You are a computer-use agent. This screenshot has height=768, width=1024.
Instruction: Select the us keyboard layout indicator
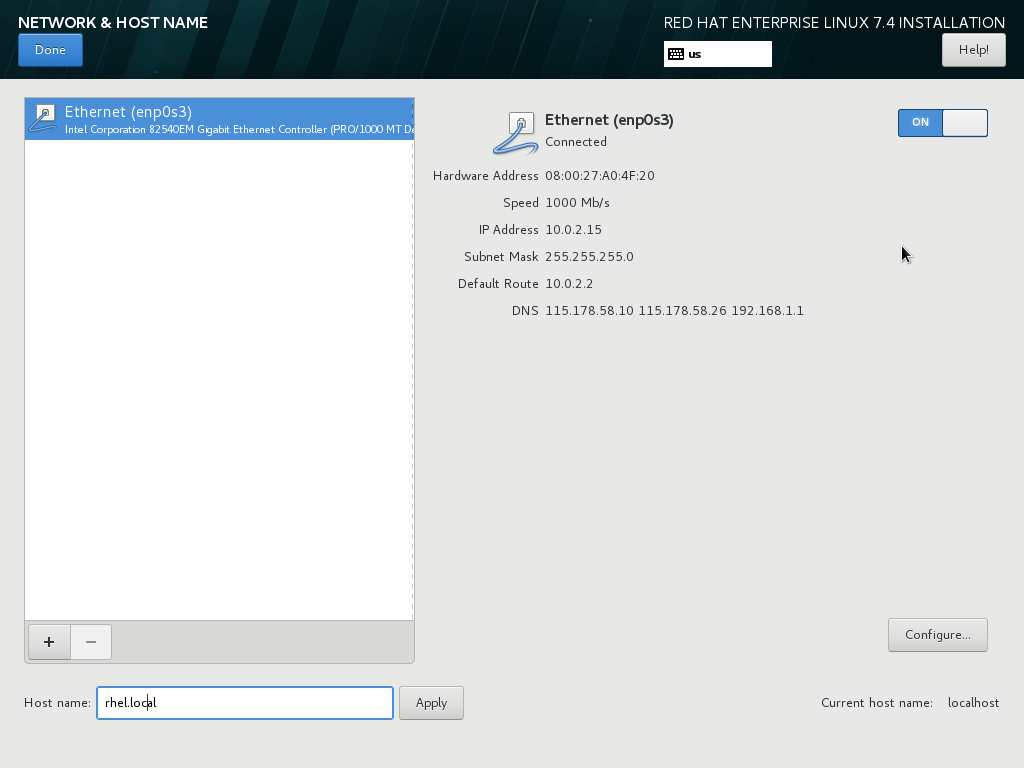(x=718, y=54)
